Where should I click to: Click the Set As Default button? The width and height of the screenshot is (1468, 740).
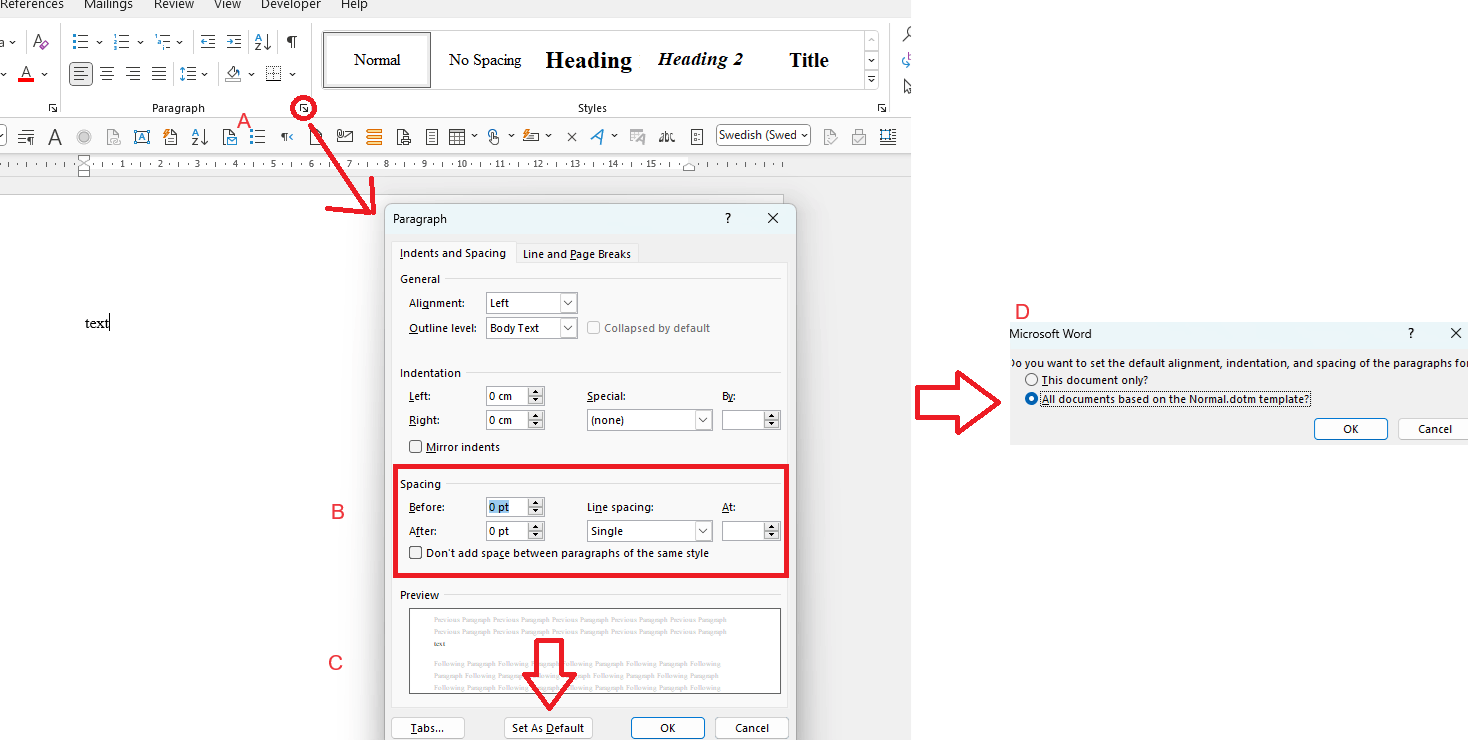tap(548, 728)
